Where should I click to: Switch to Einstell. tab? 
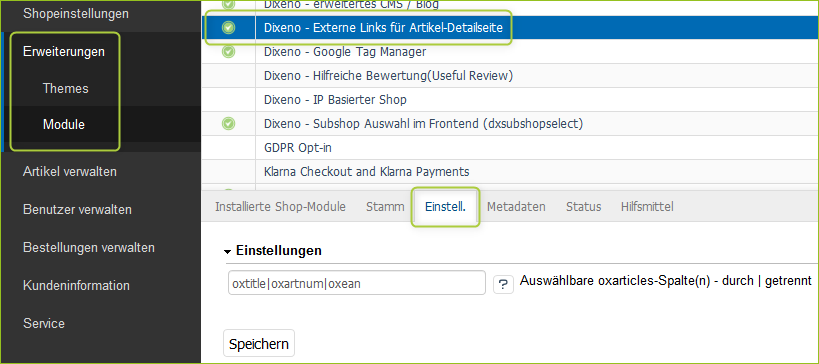pyautogui.click(x=445, y=207)
